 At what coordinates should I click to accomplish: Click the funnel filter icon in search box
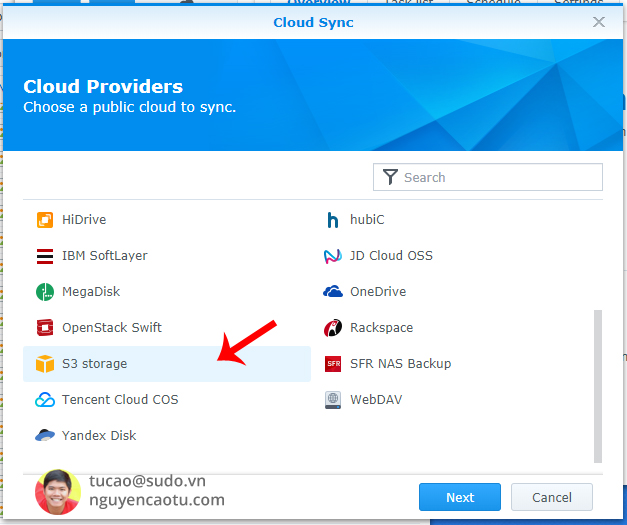390,177
